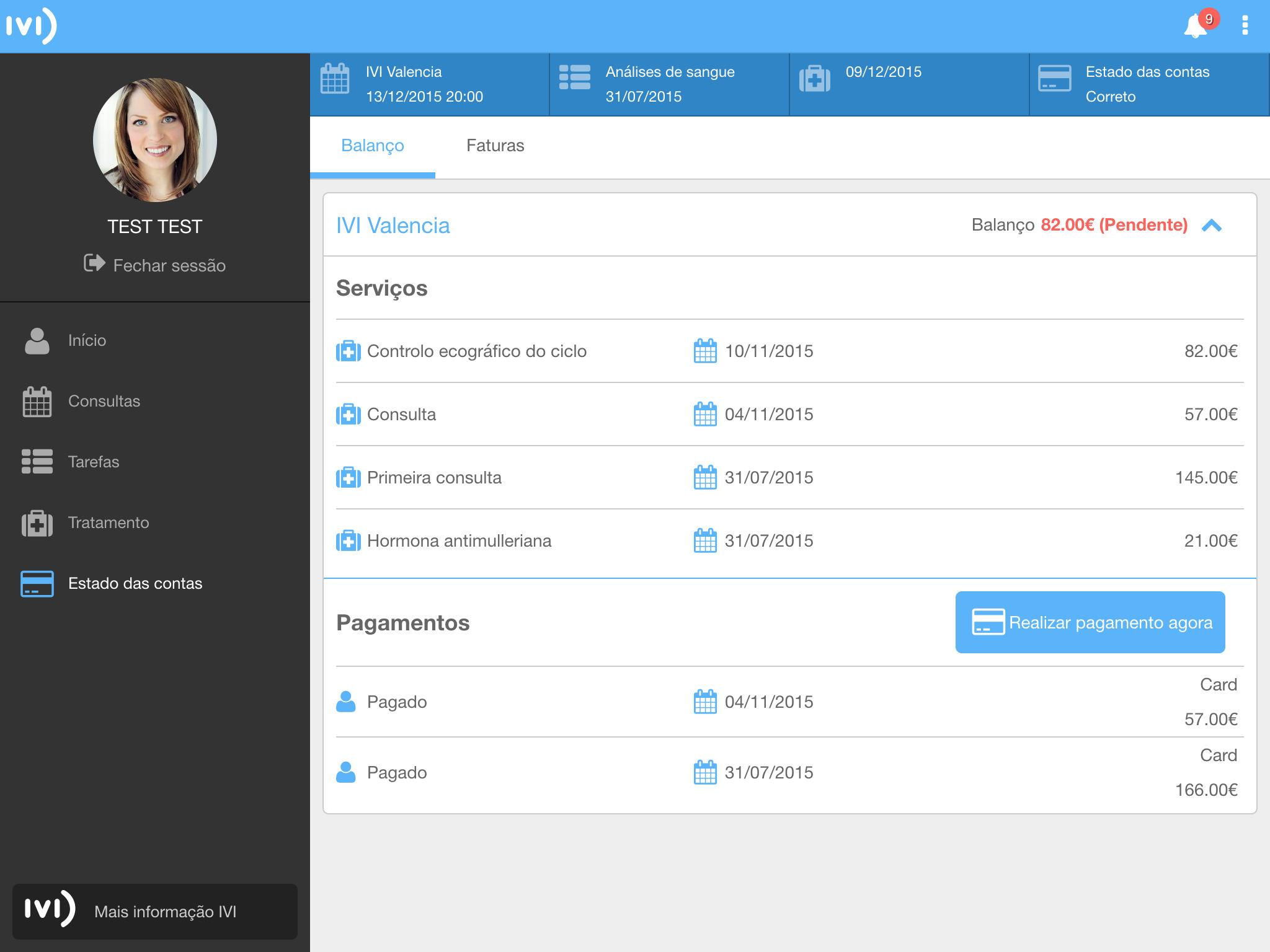Select the Balanço tab

click(x=372, y=146)
